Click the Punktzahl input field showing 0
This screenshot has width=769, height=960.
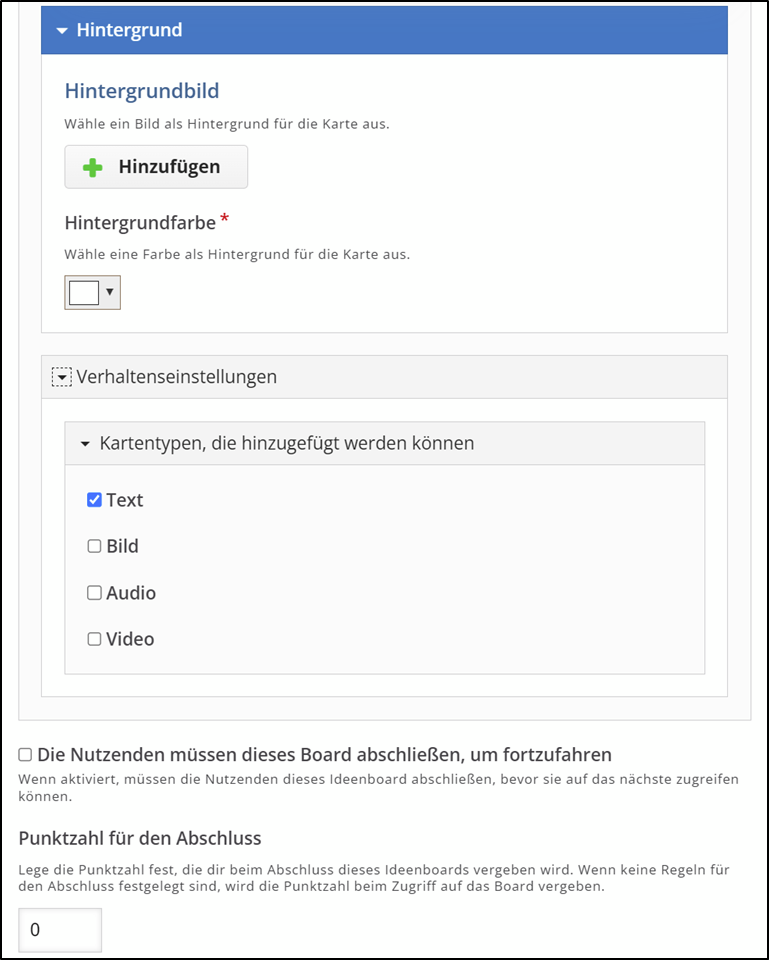click(x=60, y=929)
